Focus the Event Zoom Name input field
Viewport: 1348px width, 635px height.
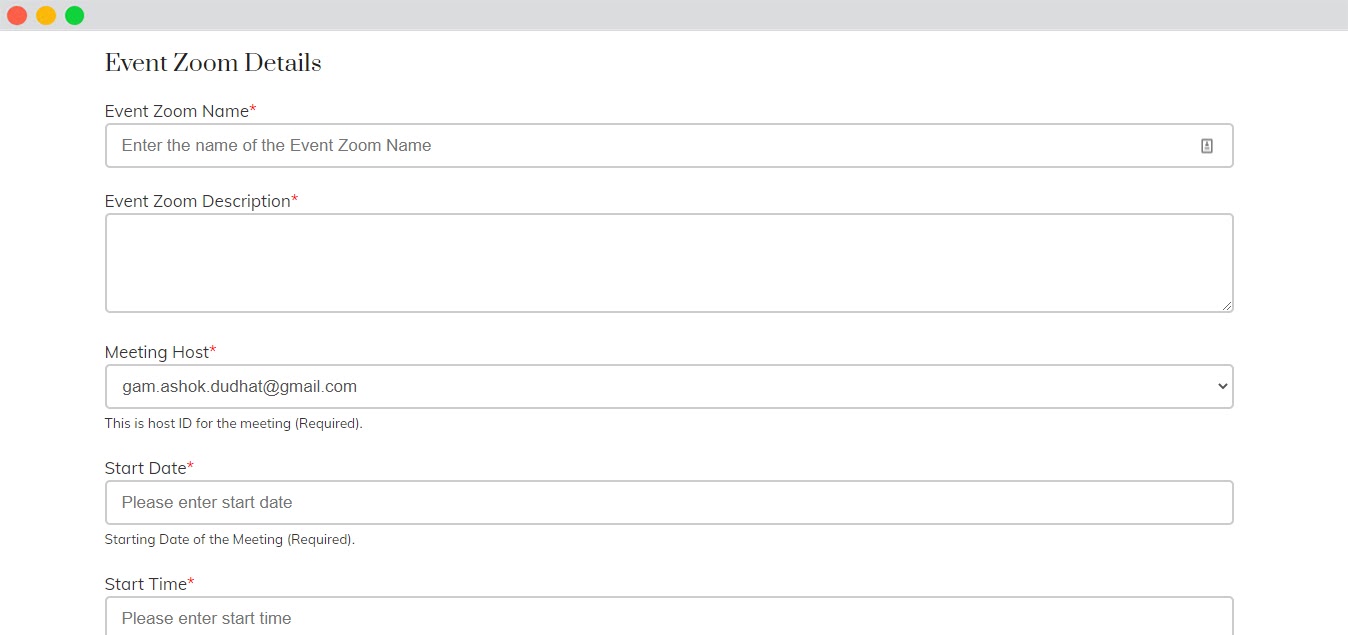669,145
